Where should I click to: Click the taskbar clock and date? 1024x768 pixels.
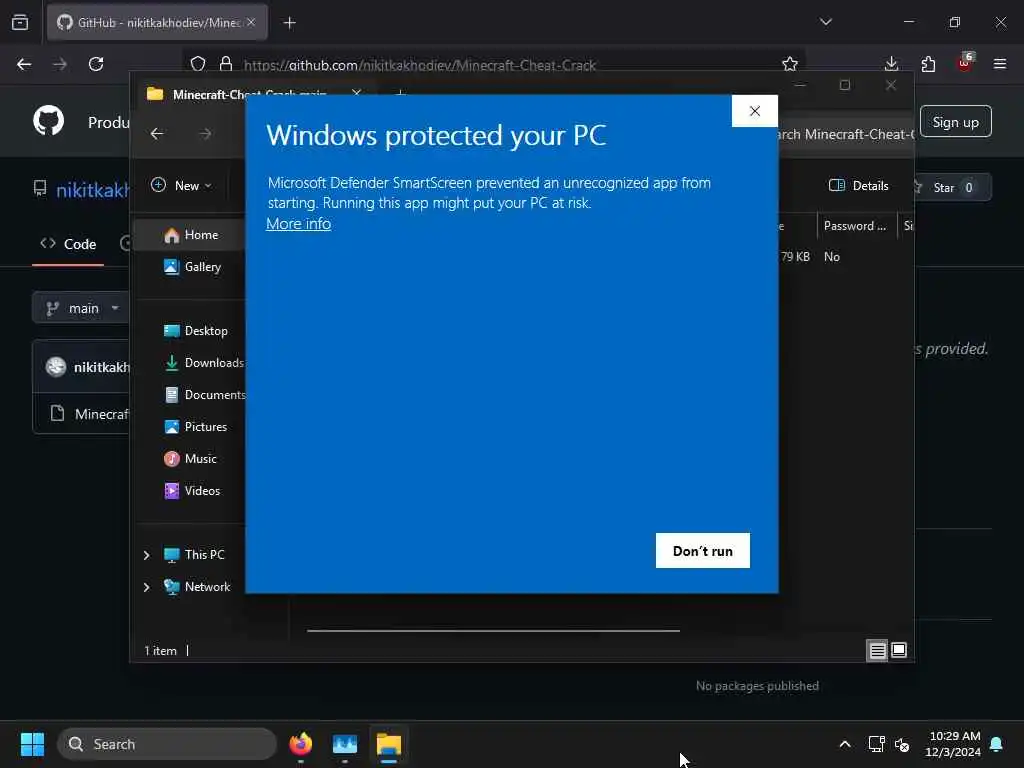953,744
